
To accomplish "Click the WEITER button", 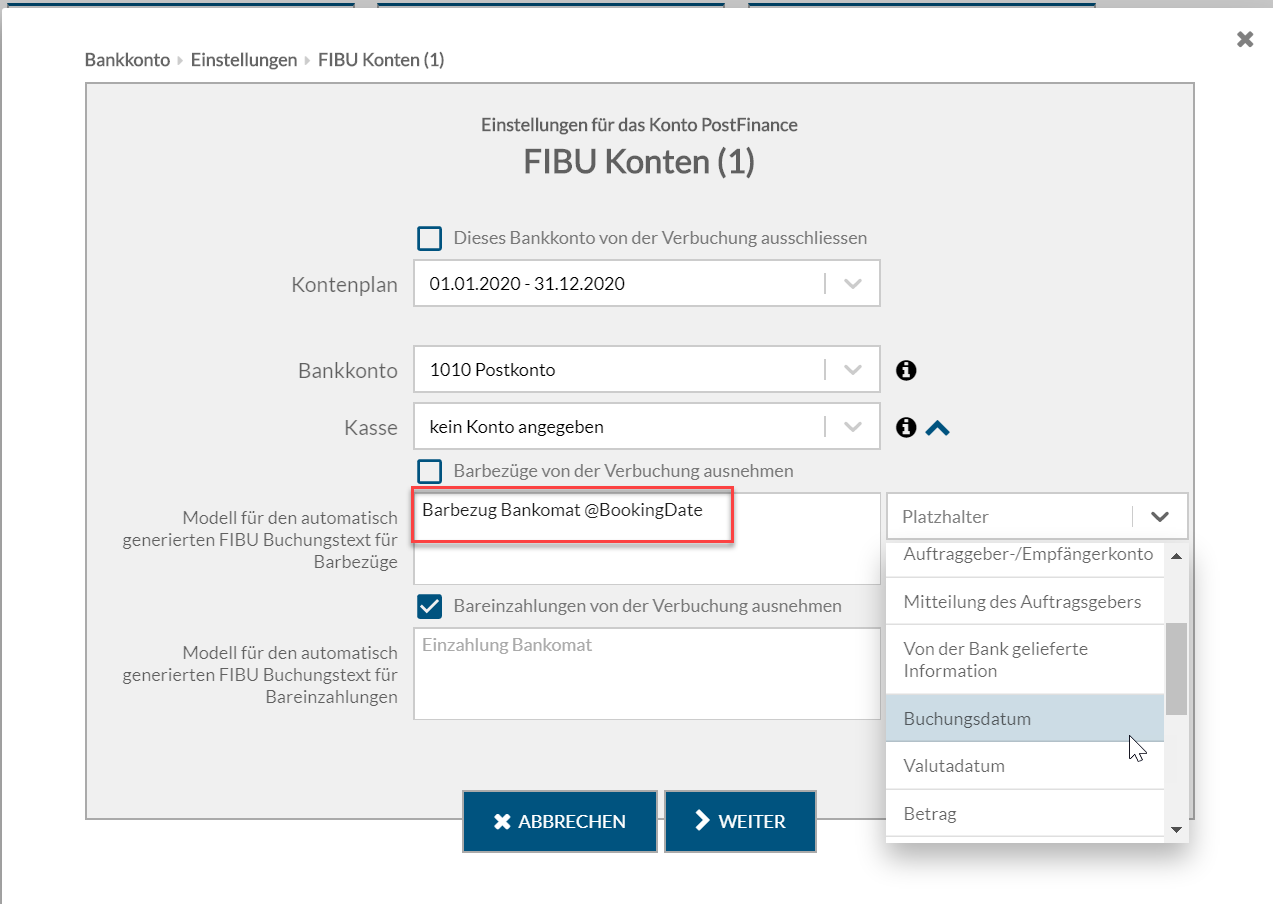I will [740, 821].
